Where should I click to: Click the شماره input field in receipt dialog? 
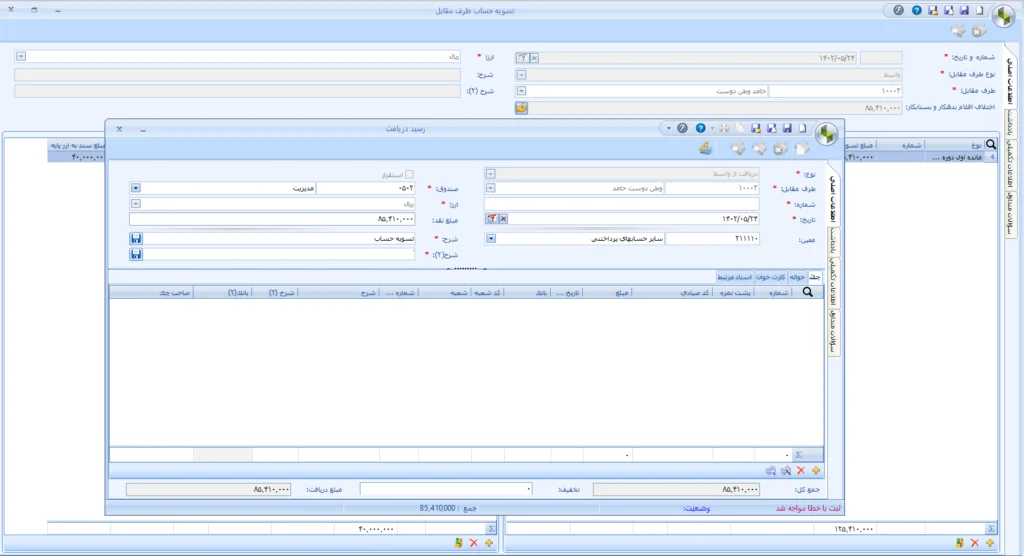coord(622,204)
